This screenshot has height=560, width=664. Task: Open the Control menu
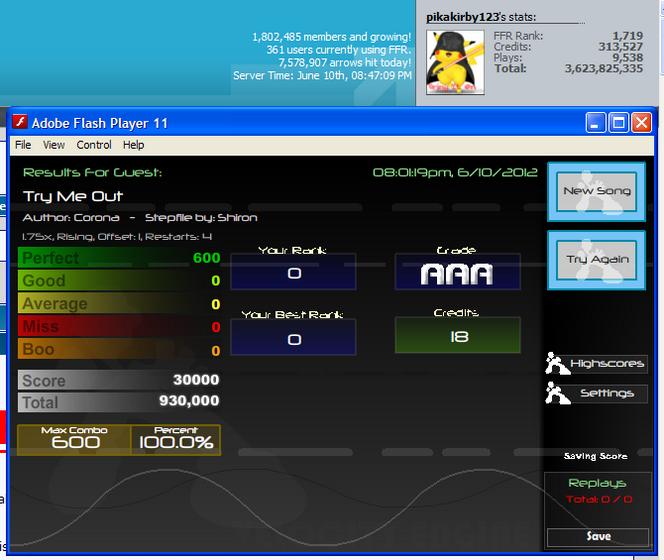tap(94, 145)
